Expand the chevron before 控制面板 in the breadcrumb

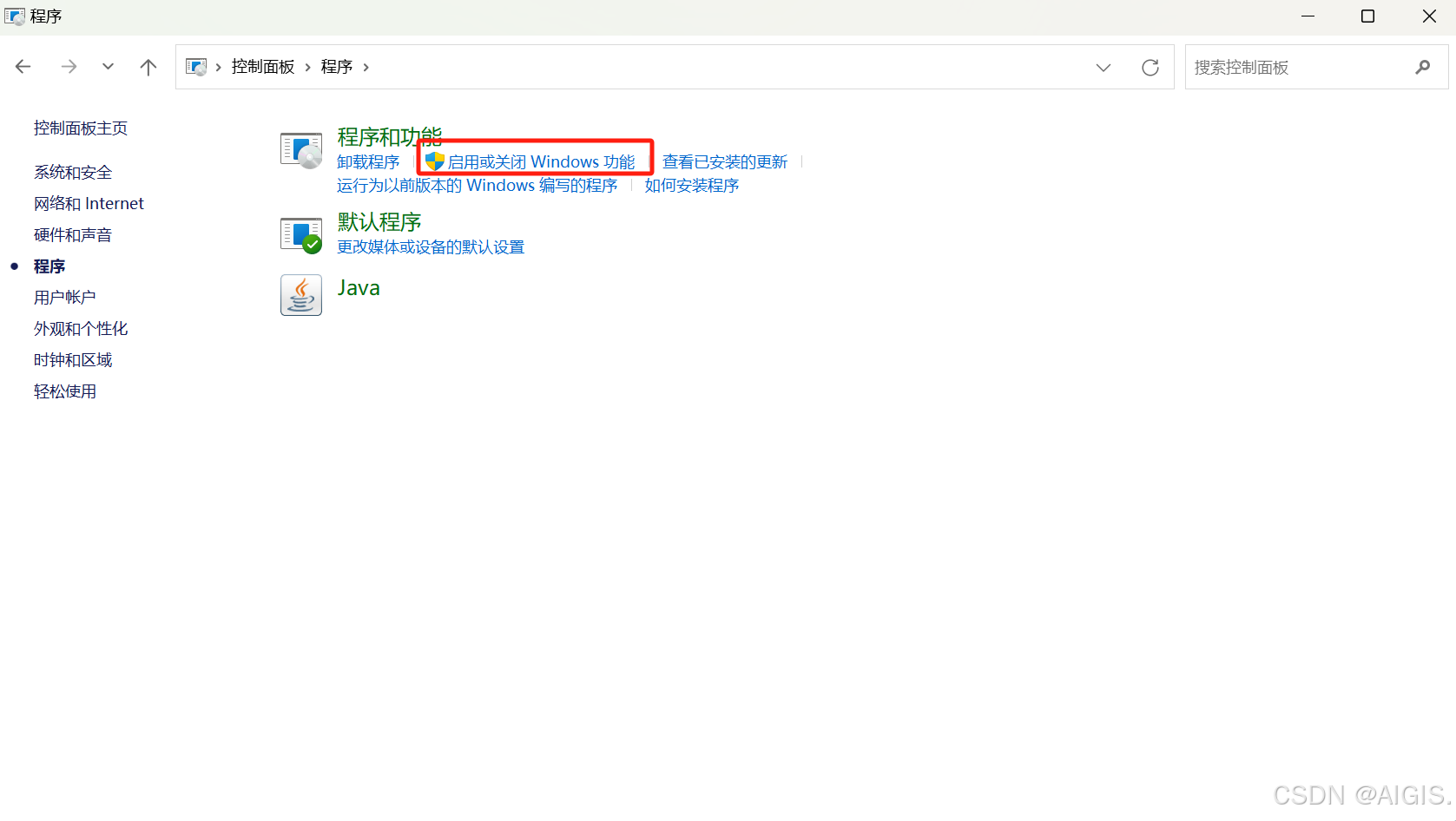(218, 67)
